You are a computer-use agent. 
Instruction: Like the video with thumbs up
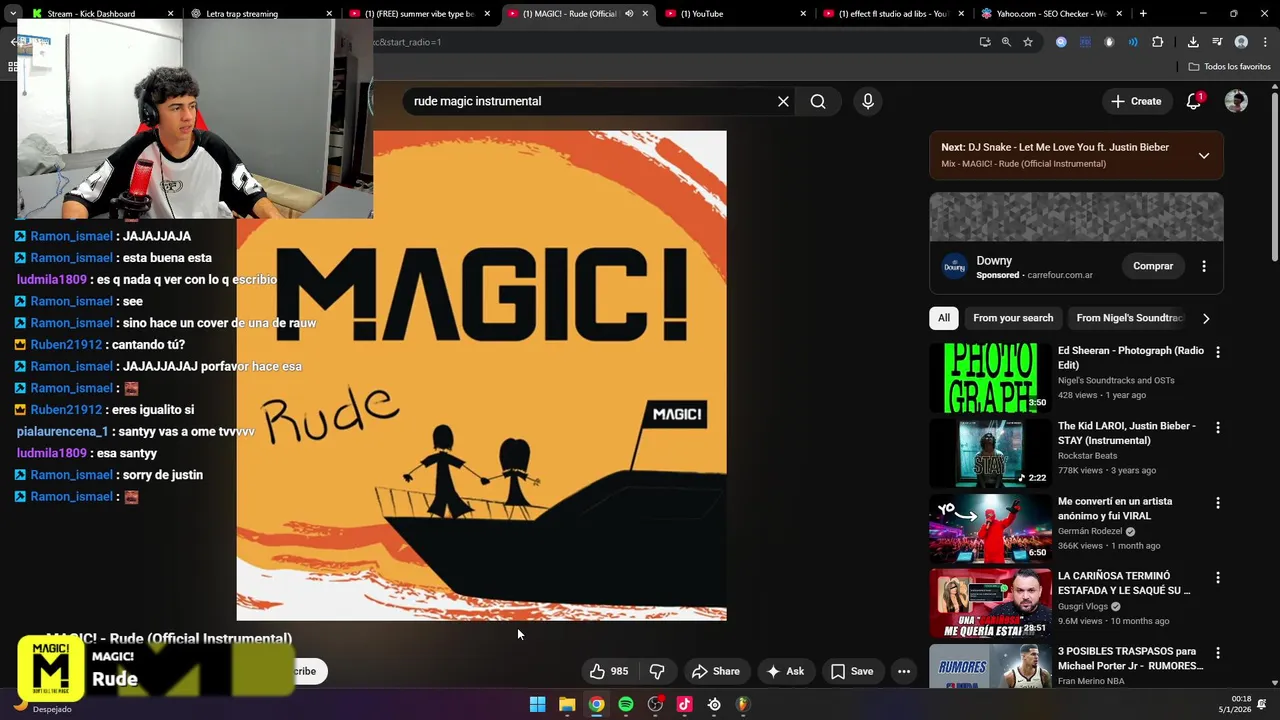609,671
